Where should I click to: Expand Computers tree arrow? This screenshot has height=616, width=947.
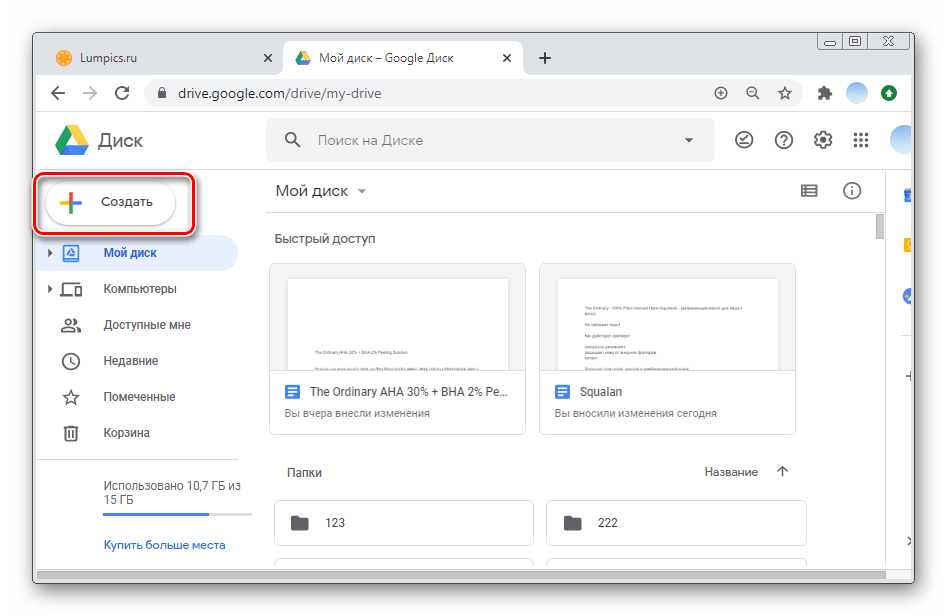[50, 290]
